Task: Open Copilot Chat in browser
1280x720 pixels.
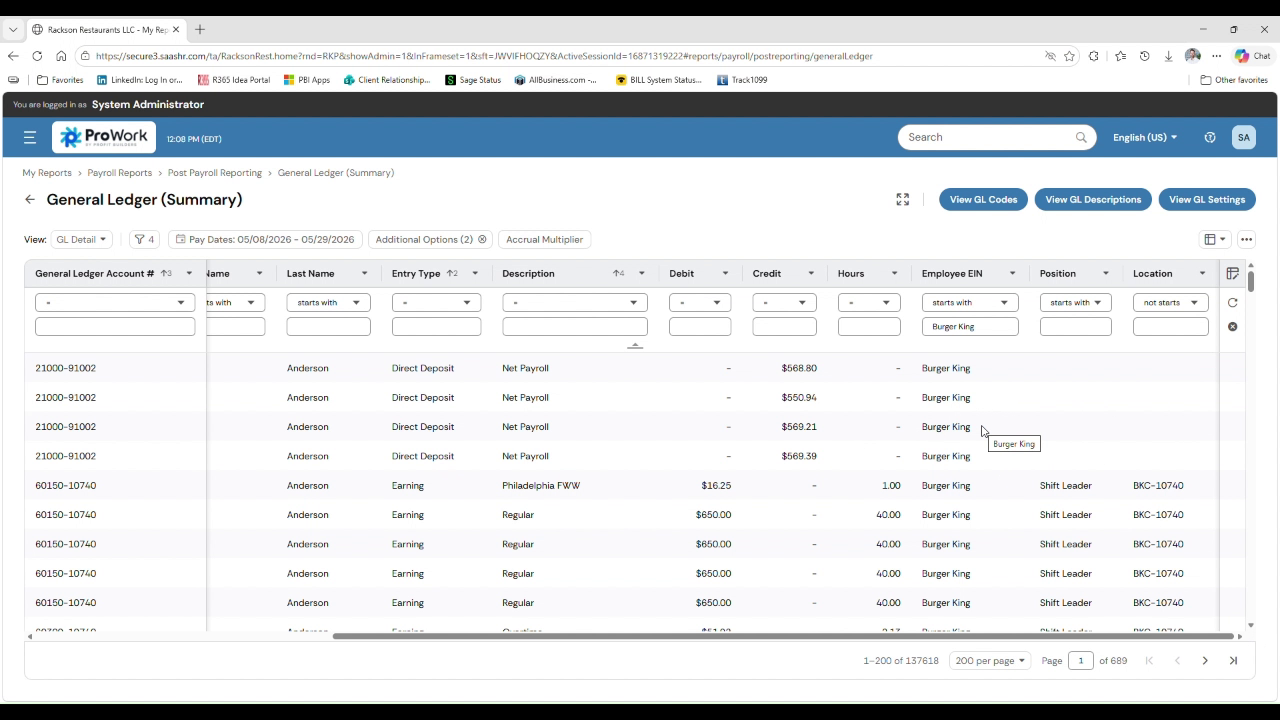Action: pyautogui.click(x=1252, y=56)
